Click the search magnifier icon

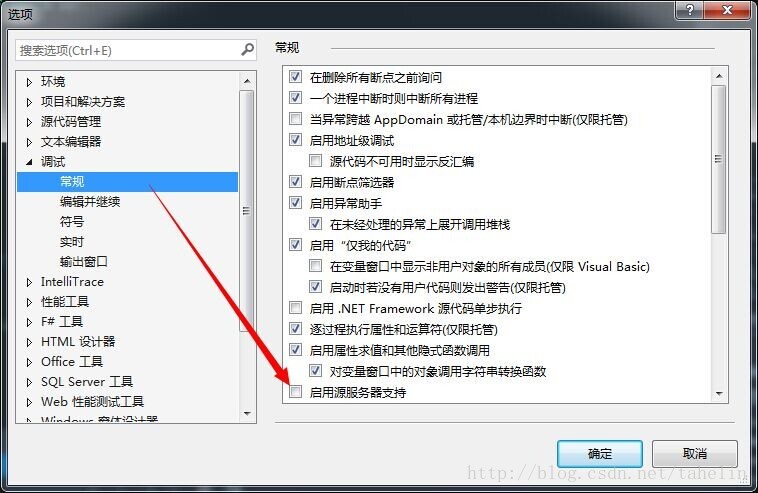coord(248,50)
